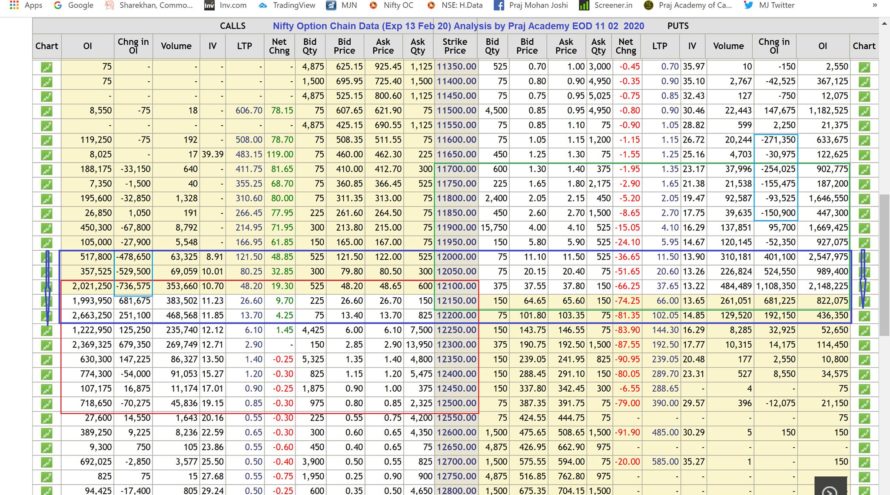Click puts LTP value 485.00

(x=665, y=433)
